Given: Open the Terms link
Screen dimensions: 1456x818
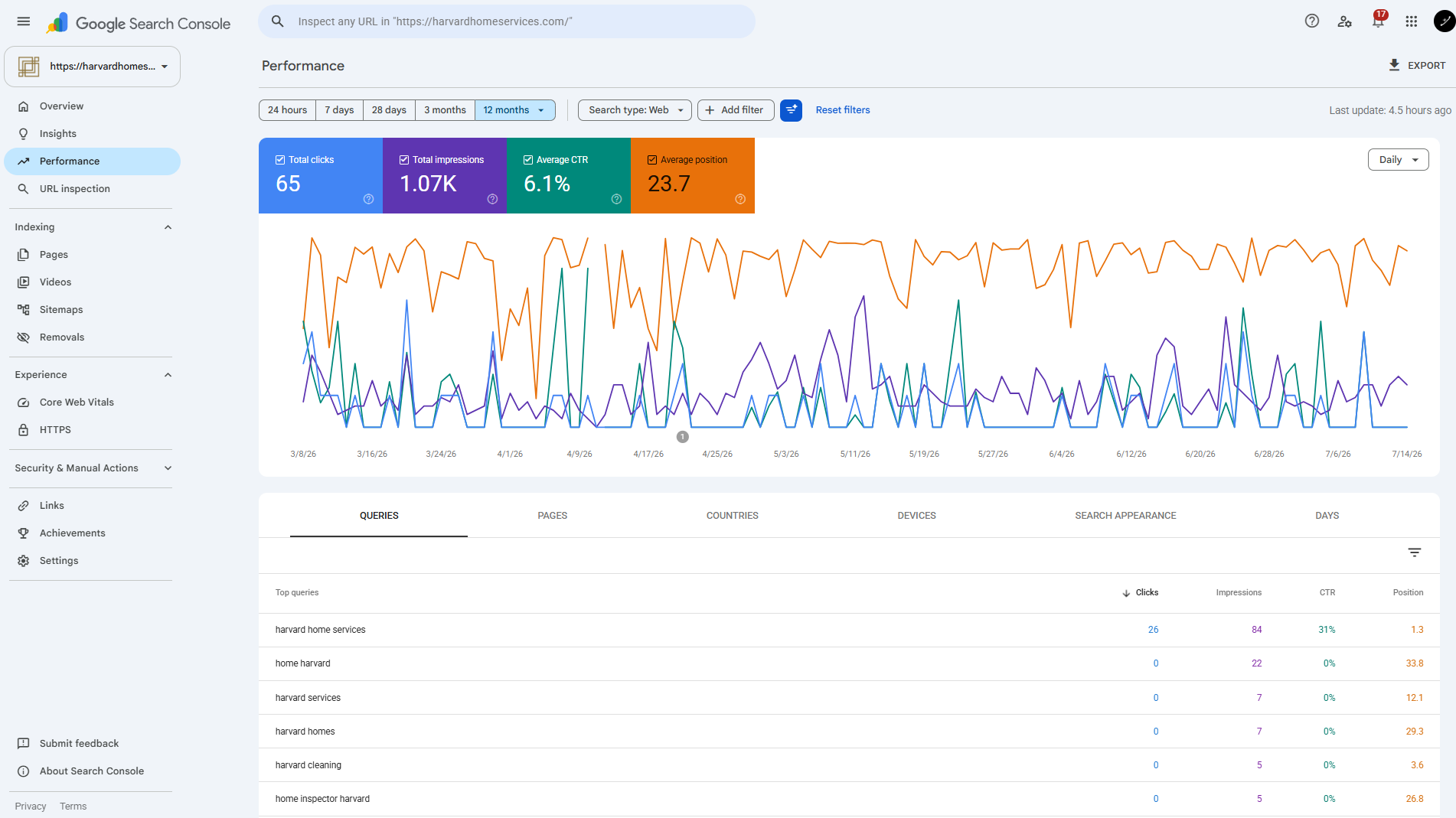Looking at the screenshot, I should pos(73,807).
